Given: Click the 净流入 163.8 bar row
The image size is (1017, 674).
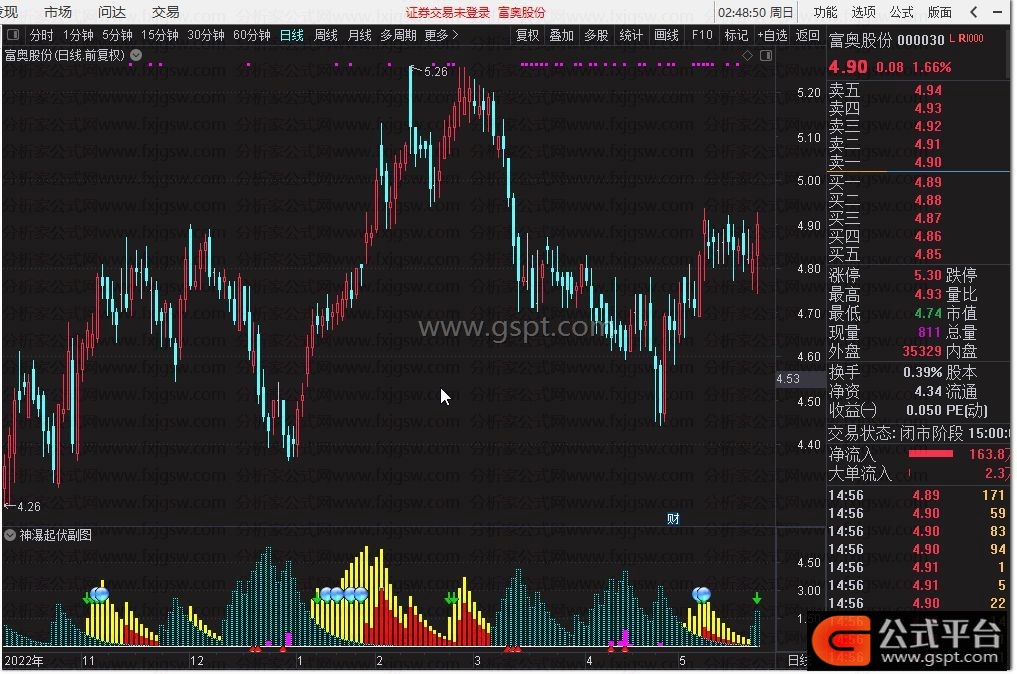Looking at the screenshot, I should [917, 454].
